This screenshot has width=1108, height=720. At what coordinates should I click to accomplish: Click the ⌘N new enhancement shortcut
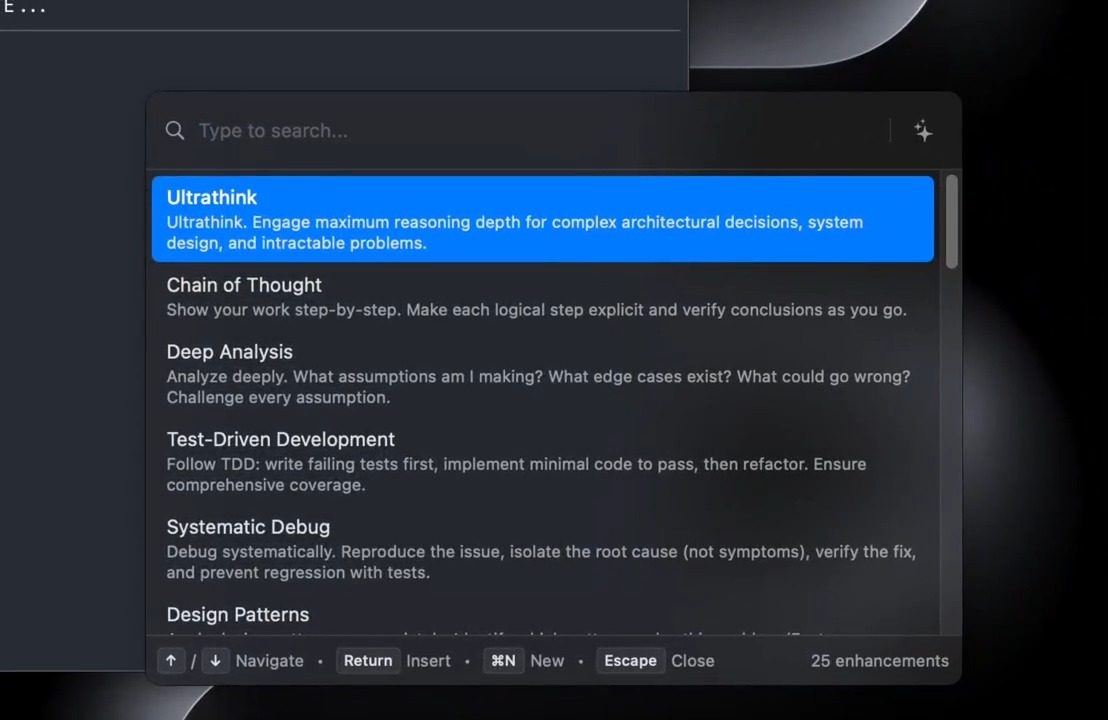click(503, 661)
